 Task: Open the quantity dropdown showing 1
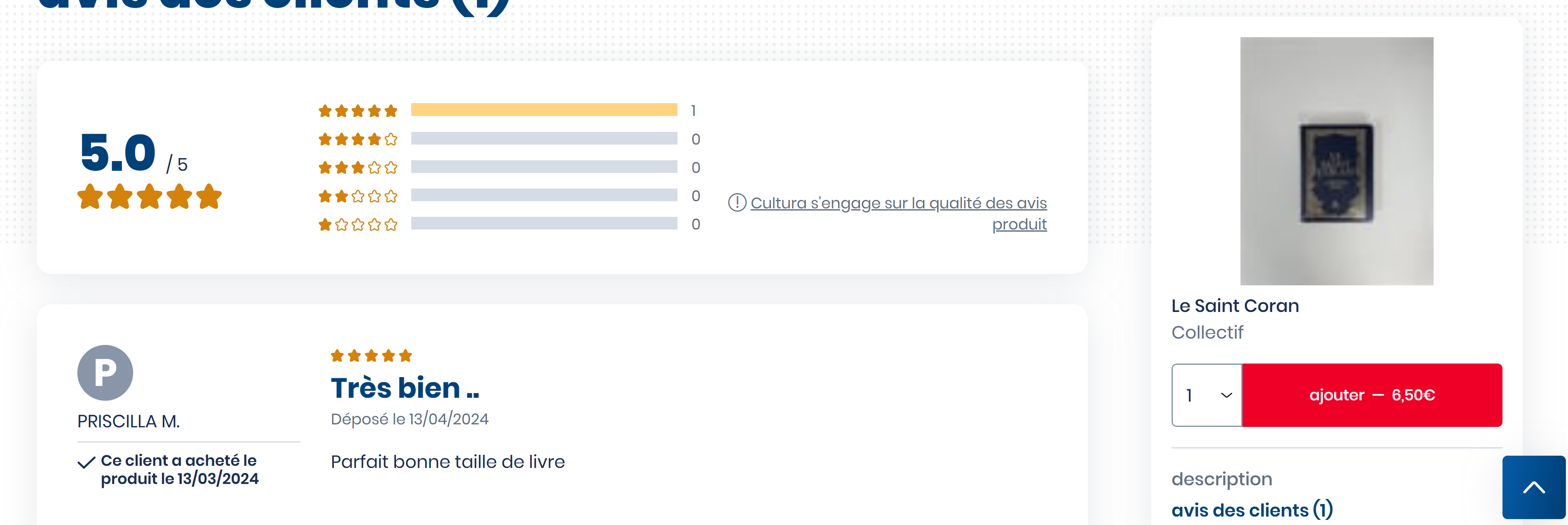[x=1207, y=395]
